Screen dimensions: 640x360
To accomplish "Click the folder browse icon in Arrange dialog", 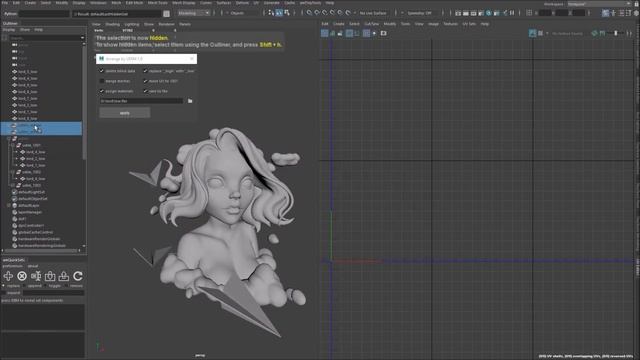I will tap(190, 101).
